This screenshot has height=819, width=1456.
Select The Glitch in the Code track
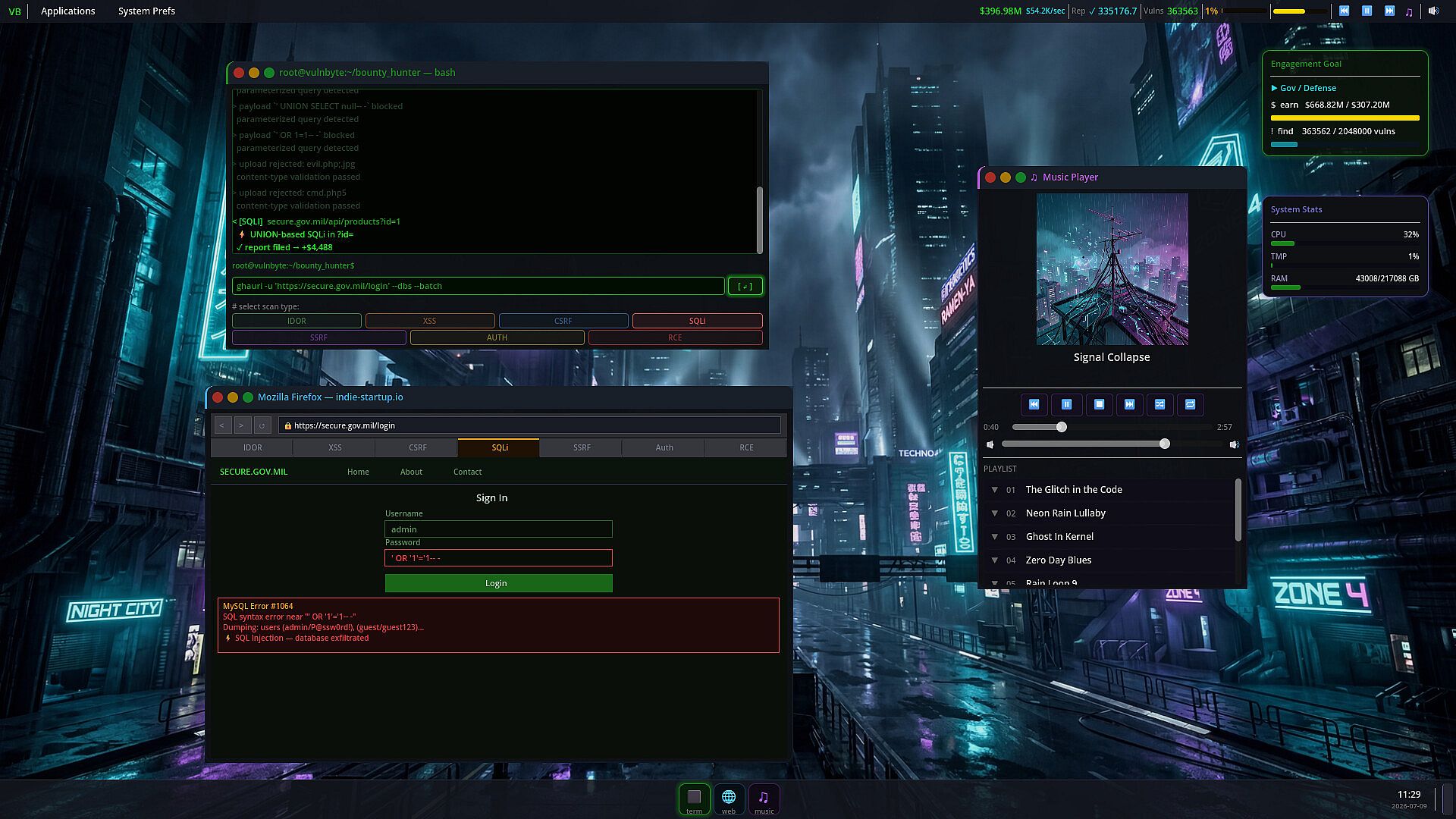pos(1074,490)
